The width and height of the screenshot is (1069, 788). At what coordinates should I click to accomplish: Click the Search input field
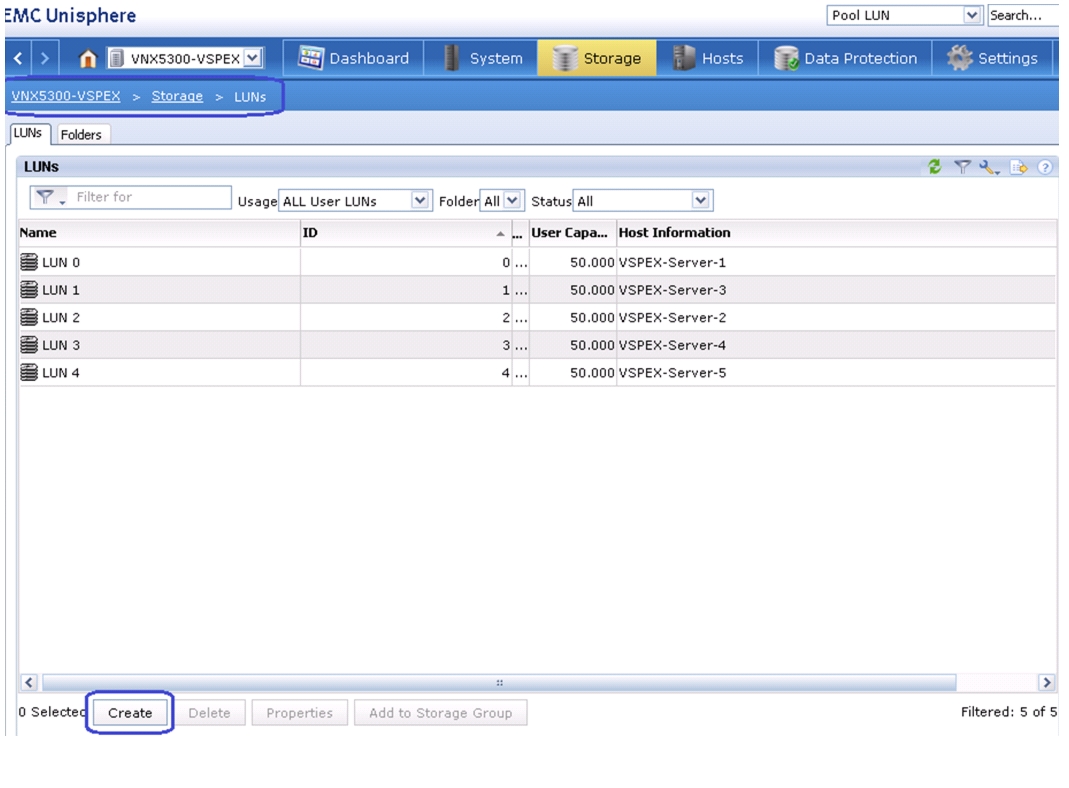tap(1023, 15)
